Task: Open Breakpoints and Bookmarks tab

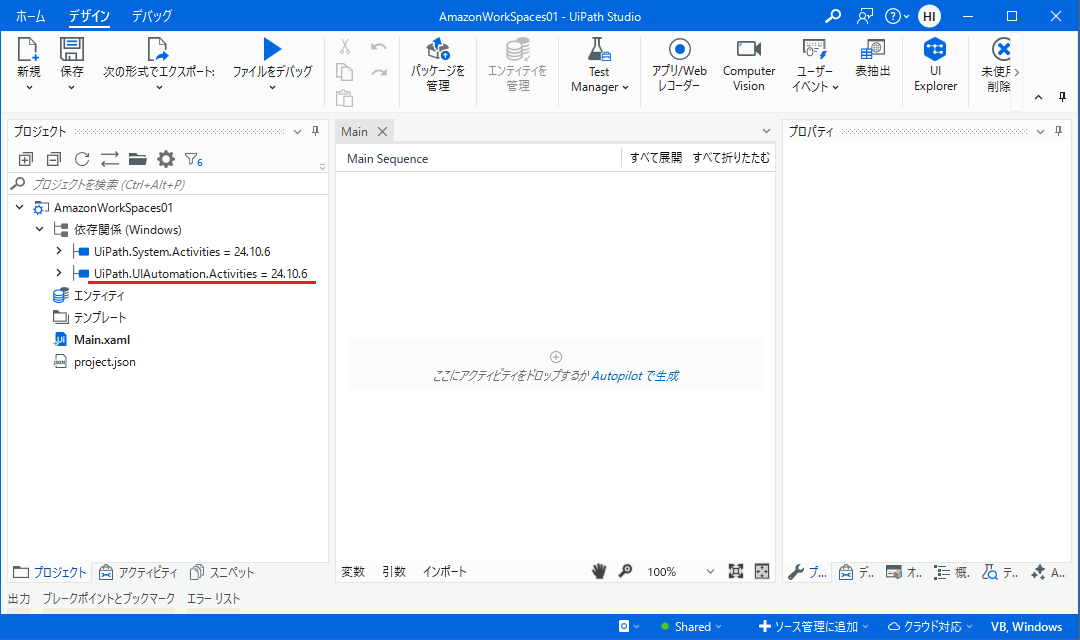Action: point(108,599)
